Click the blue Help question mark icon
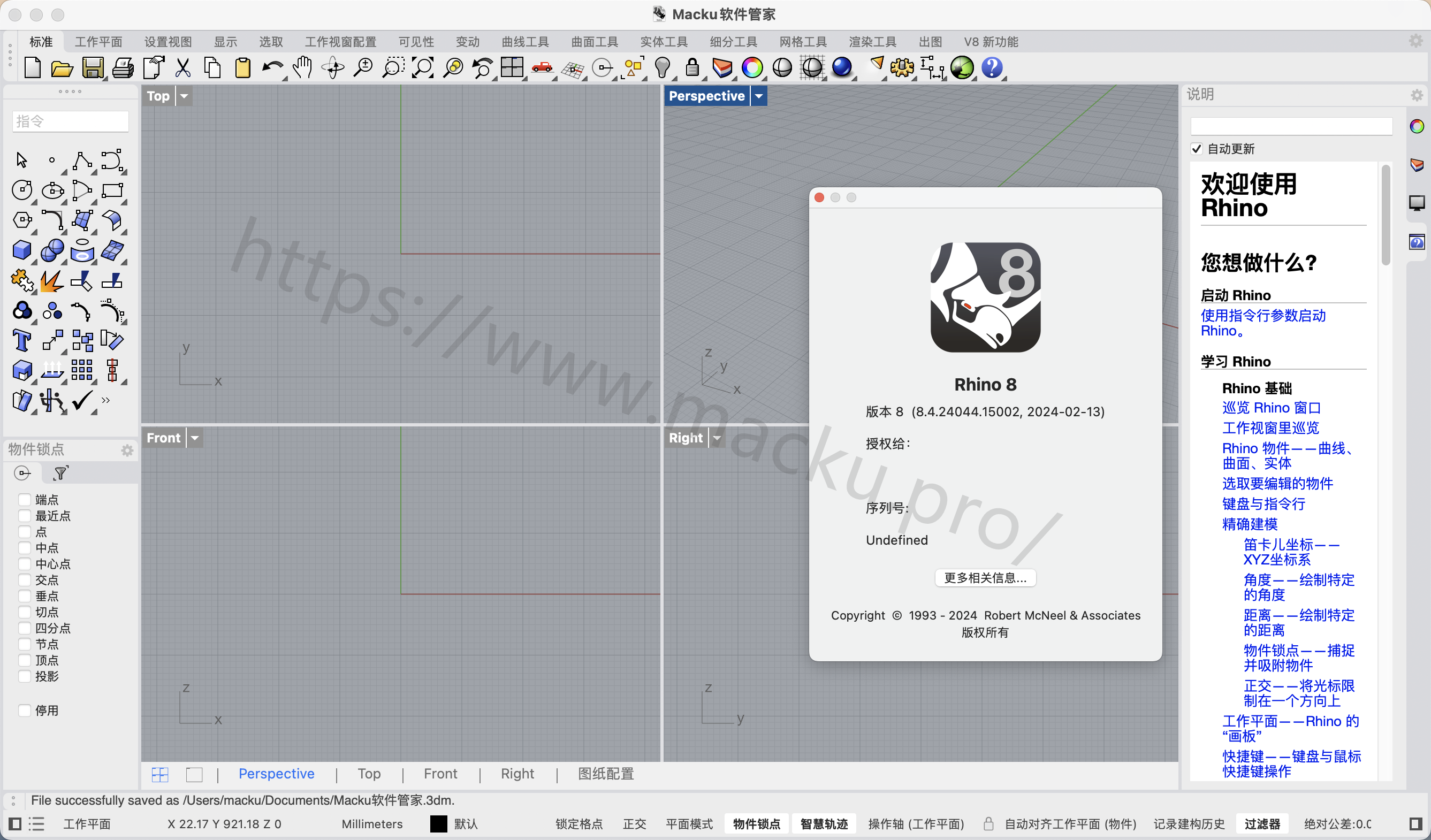 tap(992, 67)
